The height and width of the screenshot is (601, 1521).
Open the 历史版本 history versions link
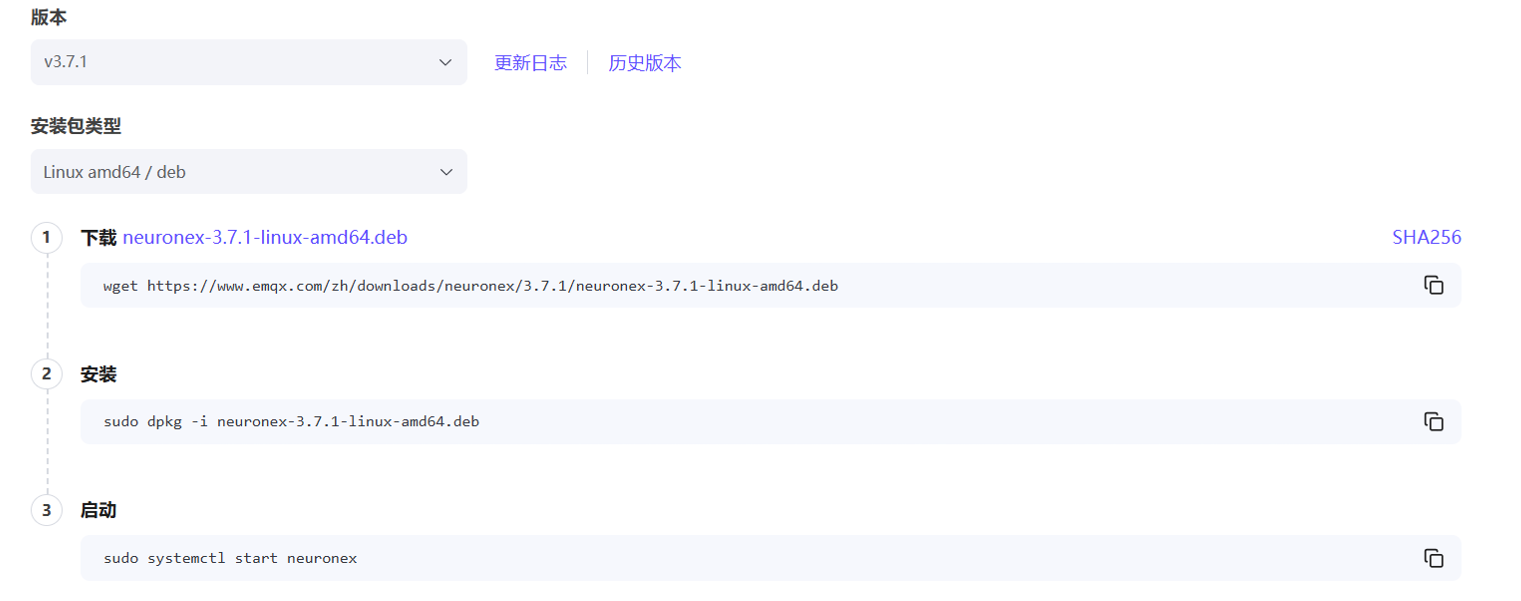645,63
